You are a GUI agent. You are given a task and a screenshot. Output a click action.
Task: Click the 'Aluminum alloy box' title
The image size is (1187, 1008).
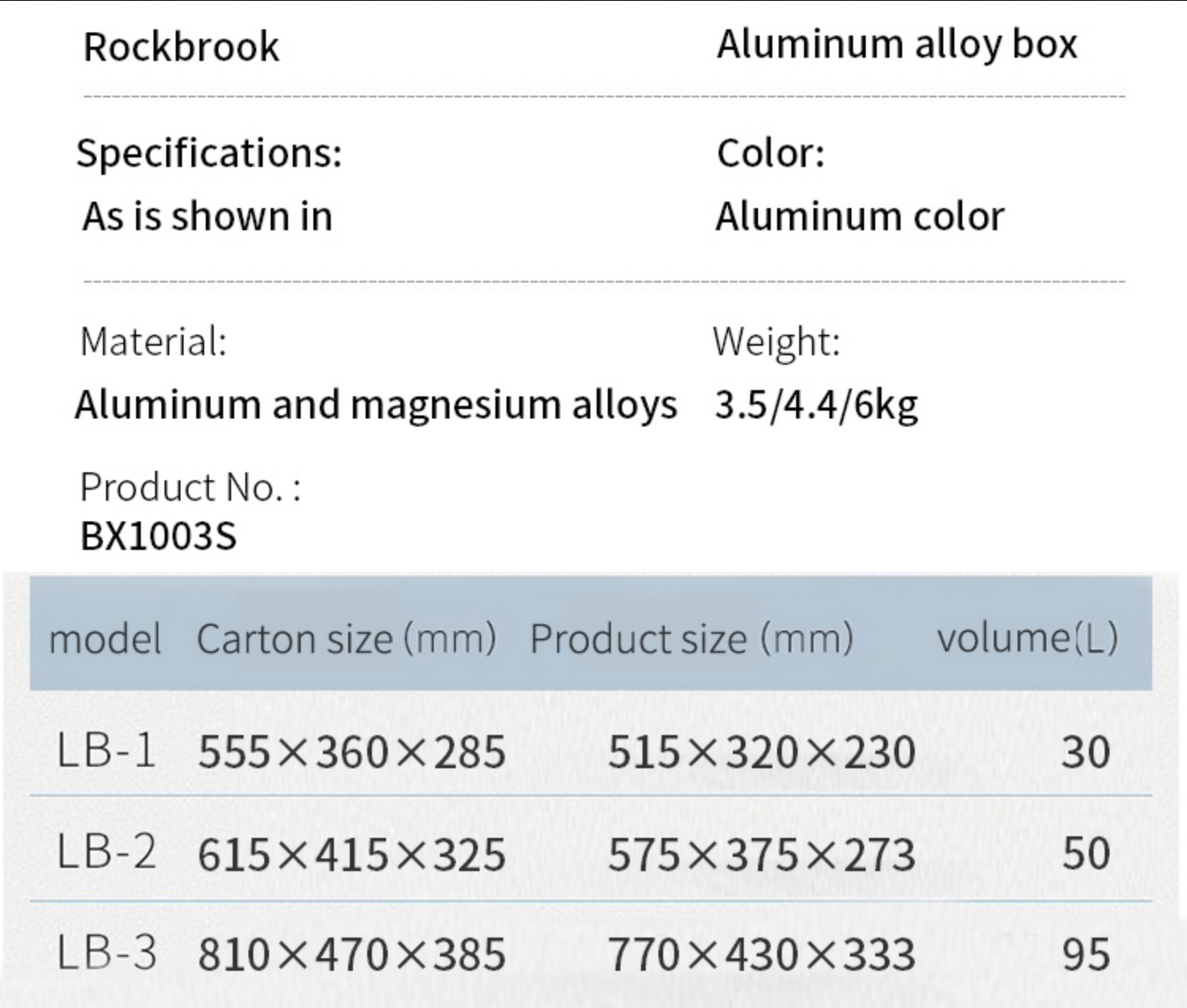[x=896, y=44]
